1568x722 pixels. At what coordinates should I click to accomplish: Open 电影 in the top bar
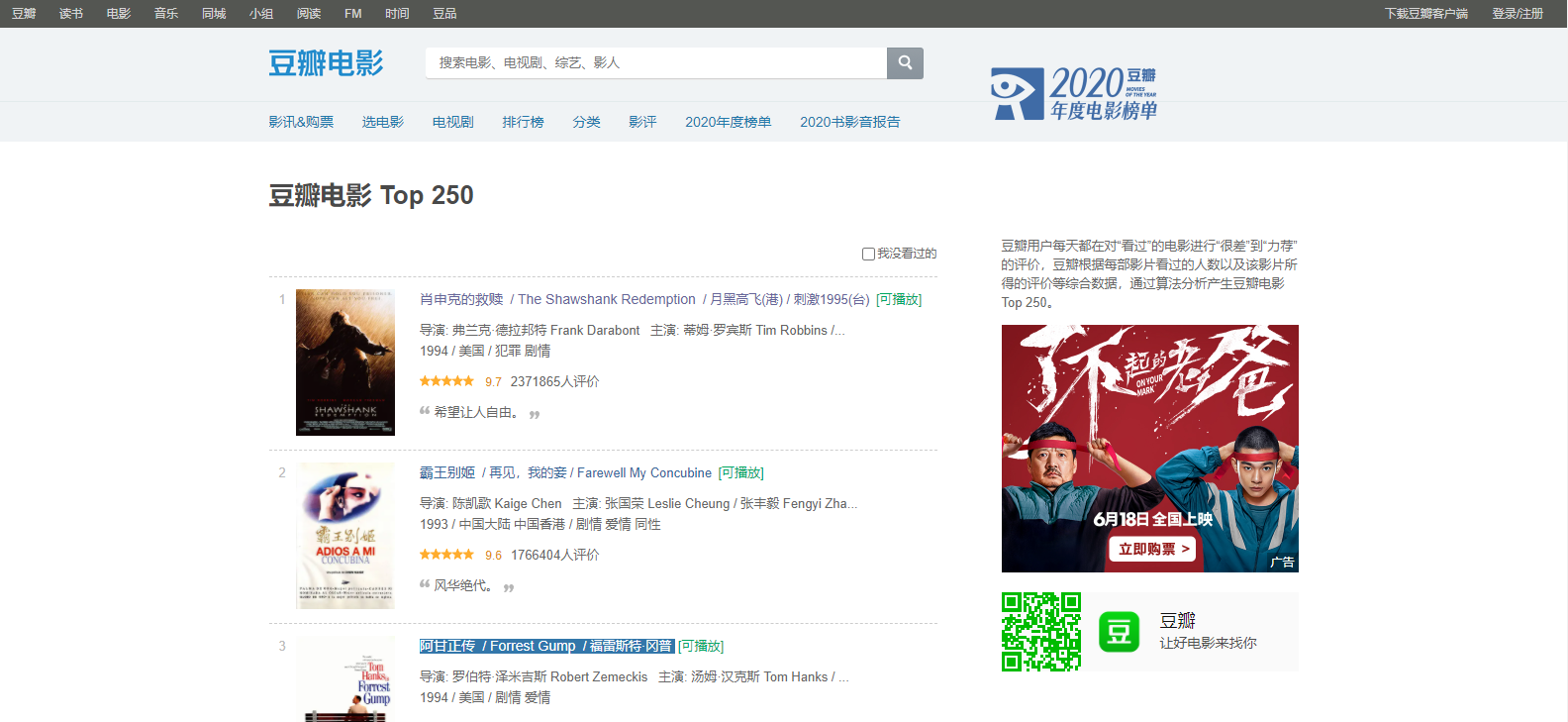click(119, 14)
